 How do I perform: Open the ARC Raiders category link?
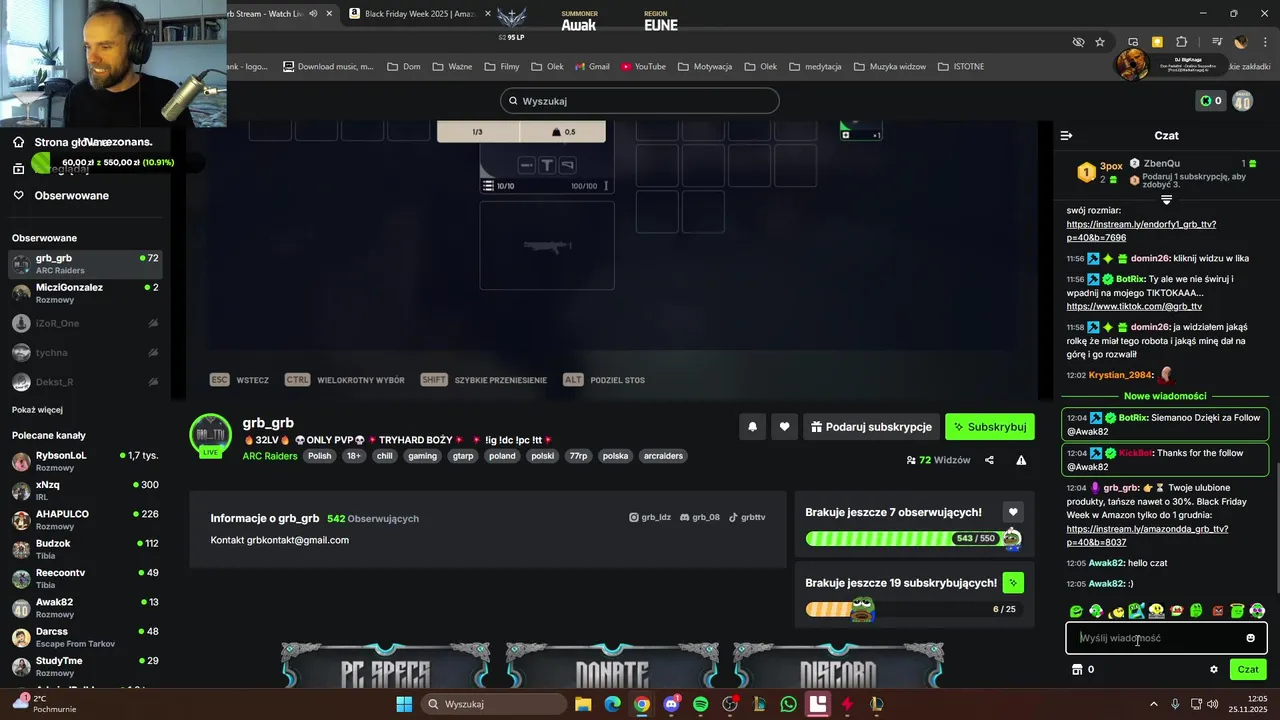270,456
